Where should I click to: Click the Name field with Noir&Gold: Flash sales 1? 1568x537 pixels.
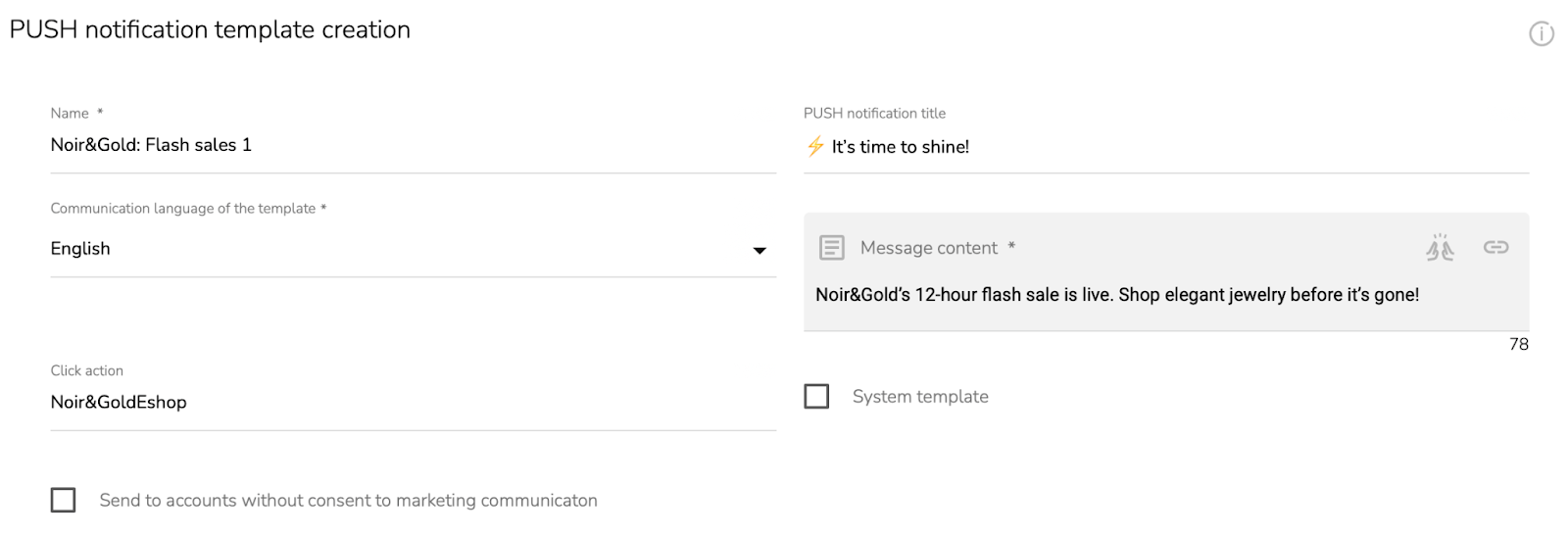[413, 145]
